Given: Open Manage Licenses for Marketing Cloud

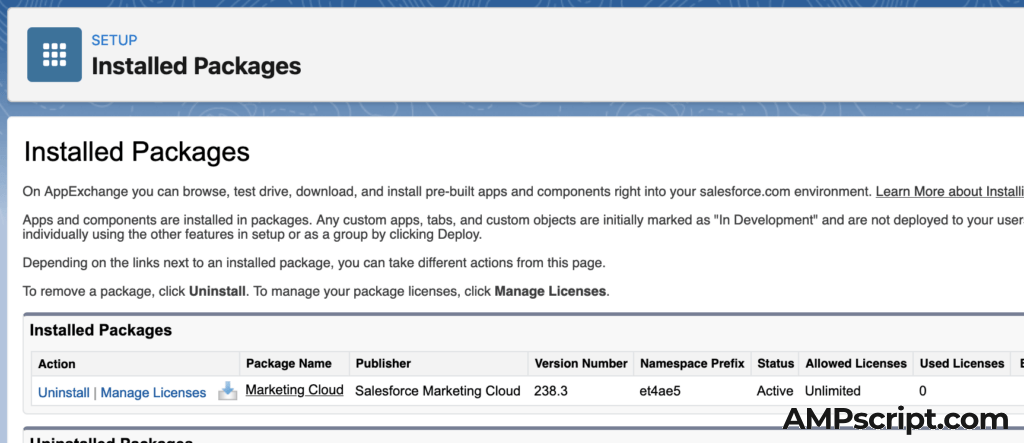Looking at the screenshot, I should 153,393.
